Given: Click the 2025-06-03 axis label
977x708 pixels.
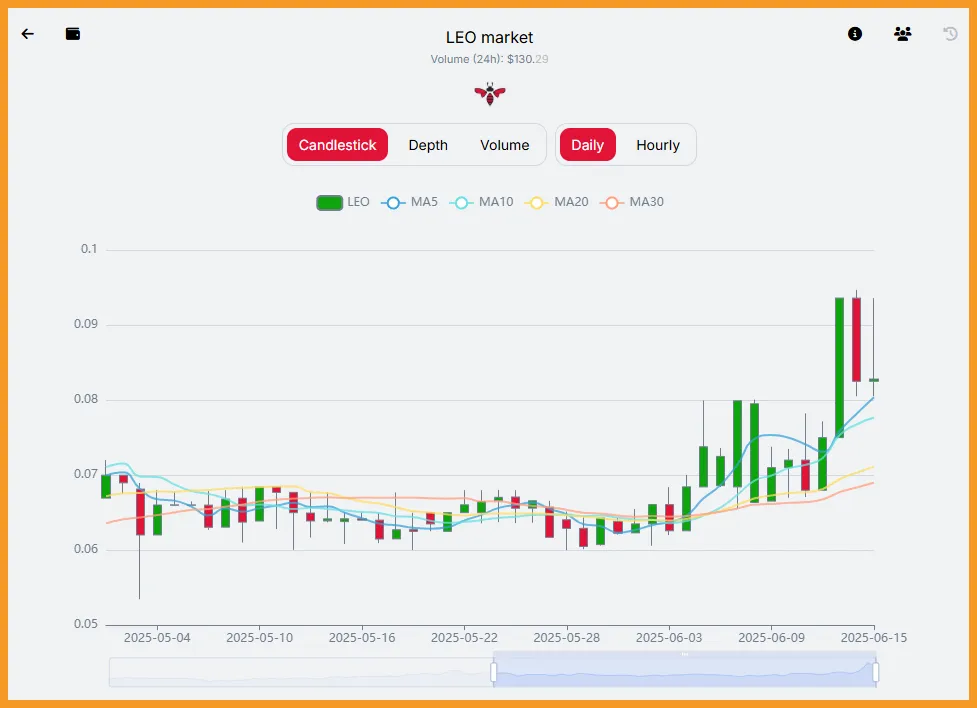Looking at the screenshot, I should click(669, 638).
